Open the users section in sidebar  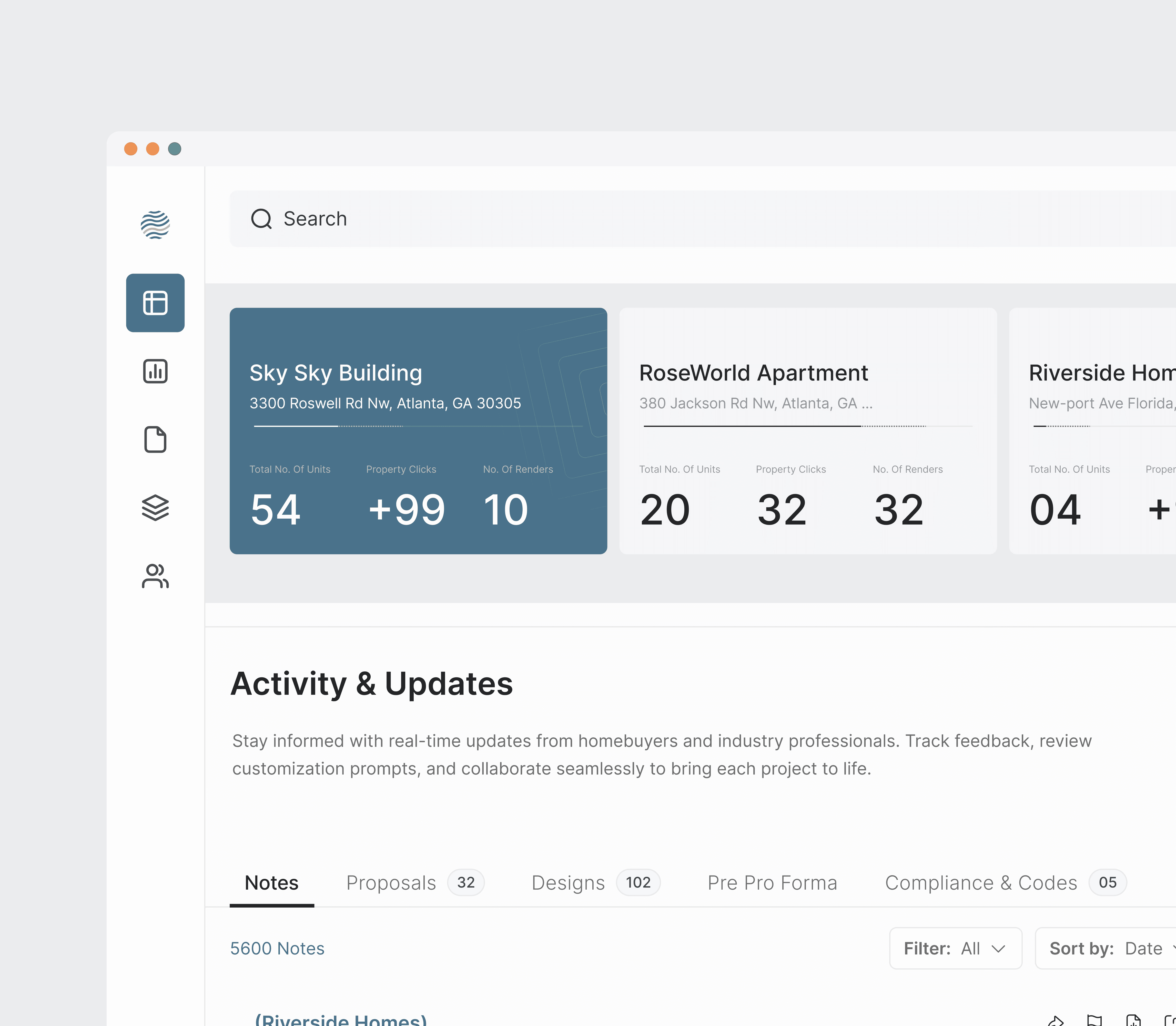pos(155,576)
